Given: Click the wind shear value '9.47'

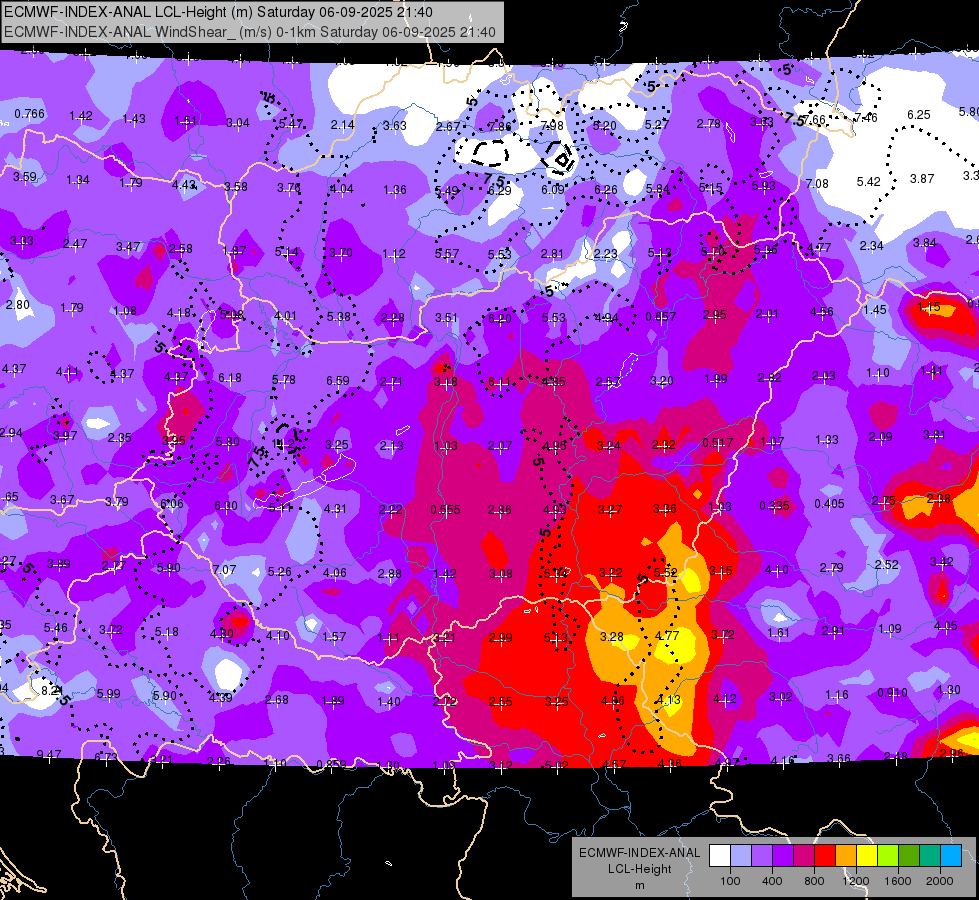Looking at the screenshot, I should (49, 754).
